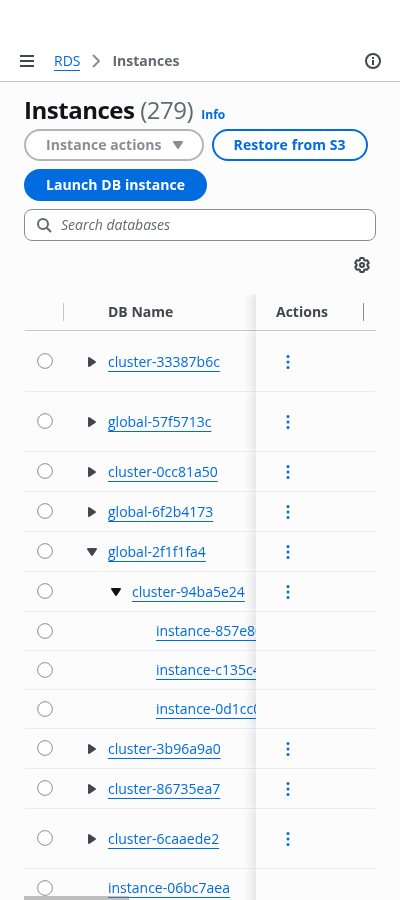Go to RDS breadcrumb link

(x=67, y=61)
